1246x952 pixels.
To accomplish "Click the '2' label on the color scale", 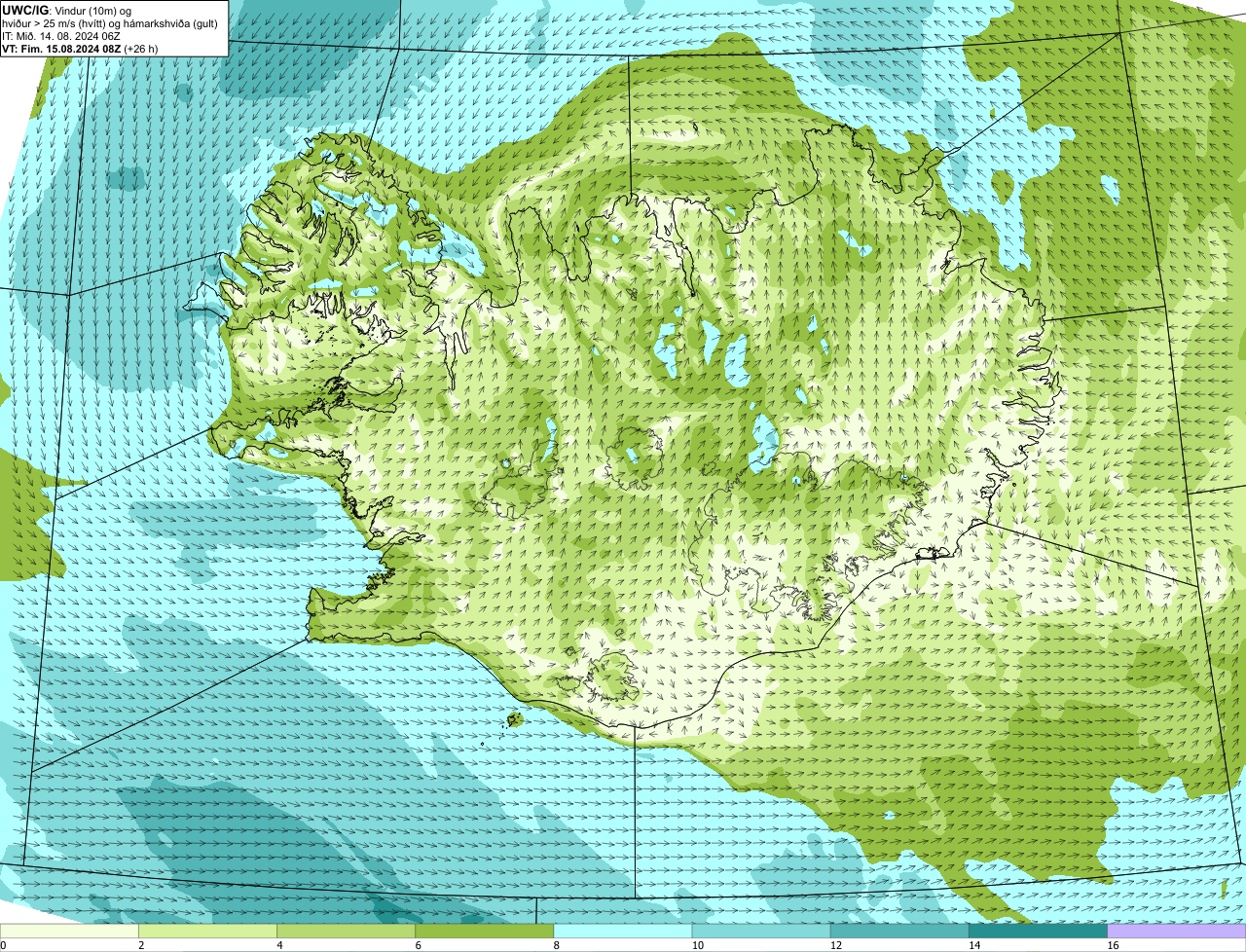I will [141, 945].
